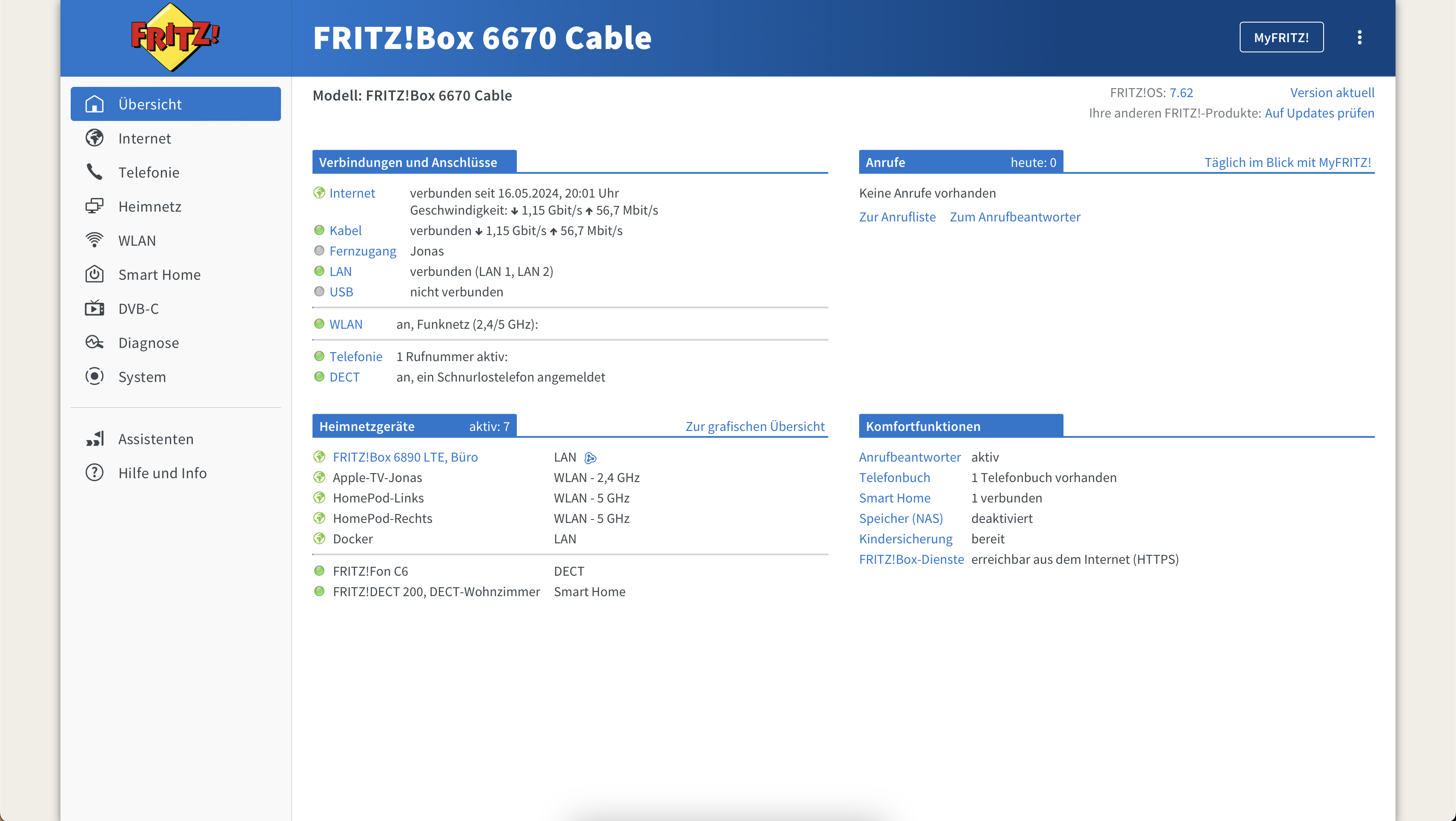
Task: Open the Zur Anrufliste link
Action: pos(897,217)
